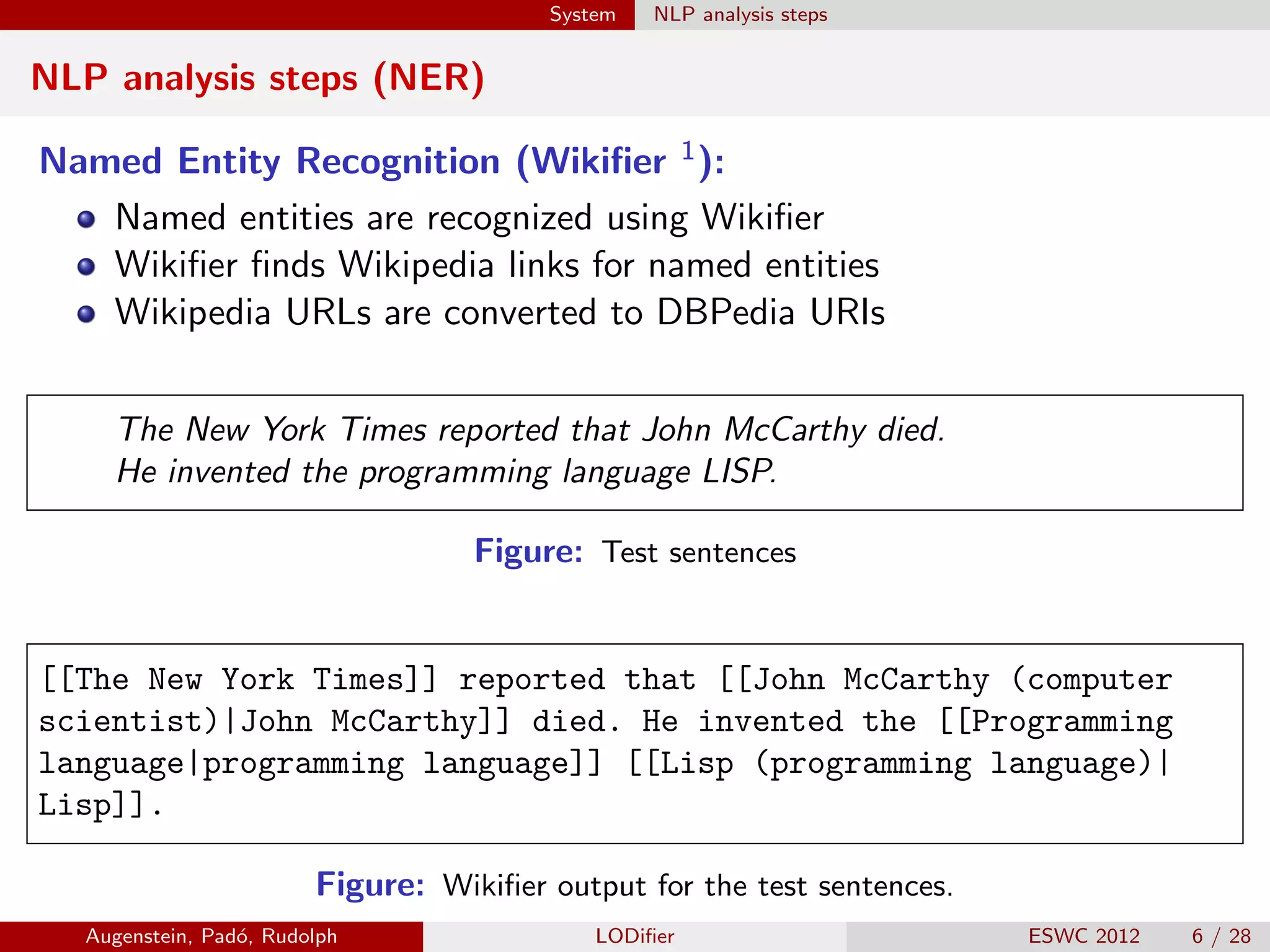Click the caption 'Figure: Test sentences'
Image resolution: width=1270 pixels, height=952 pixels.
pyautogui.click(x=635, y=552)
